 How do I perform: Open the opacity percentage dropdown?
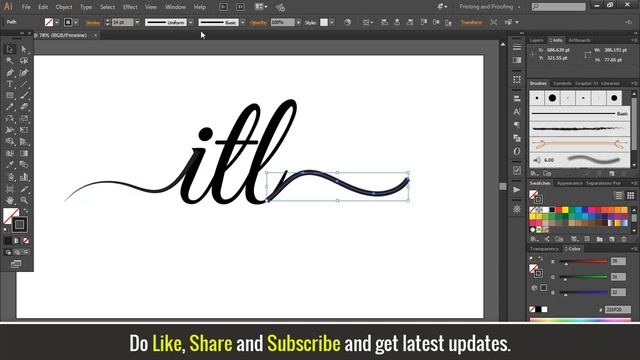(298, 22)
